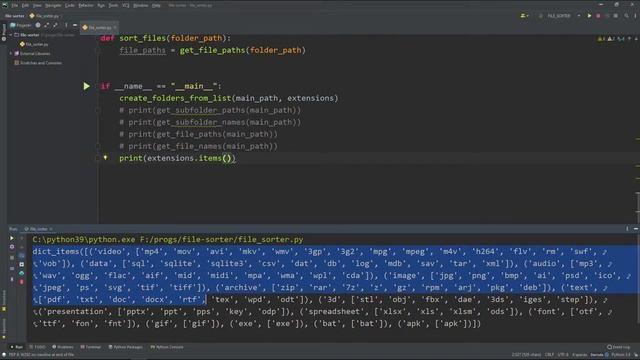Select the file_sorter.py editor tab
This screenshot has width=640, height=360.
[98, 27]
